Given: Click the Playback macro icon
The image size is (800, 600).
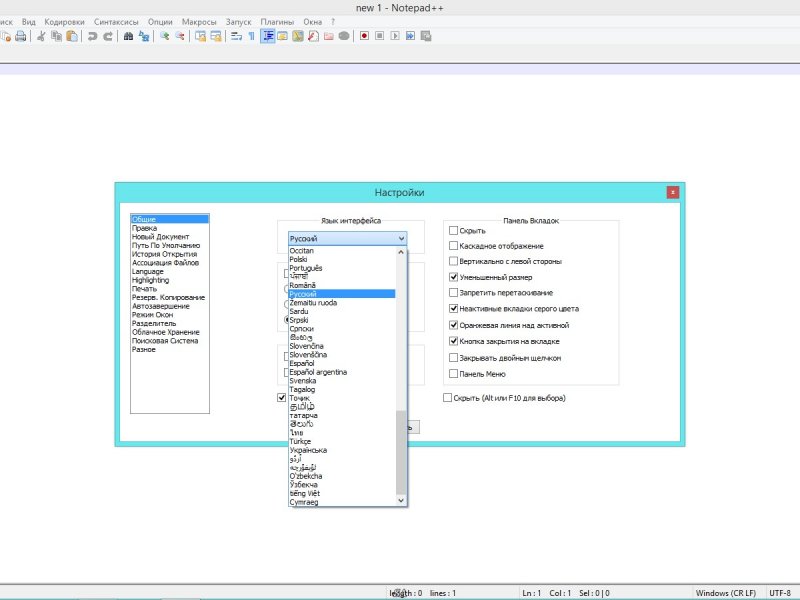Looking at the screenshot, I should (395, 36).
